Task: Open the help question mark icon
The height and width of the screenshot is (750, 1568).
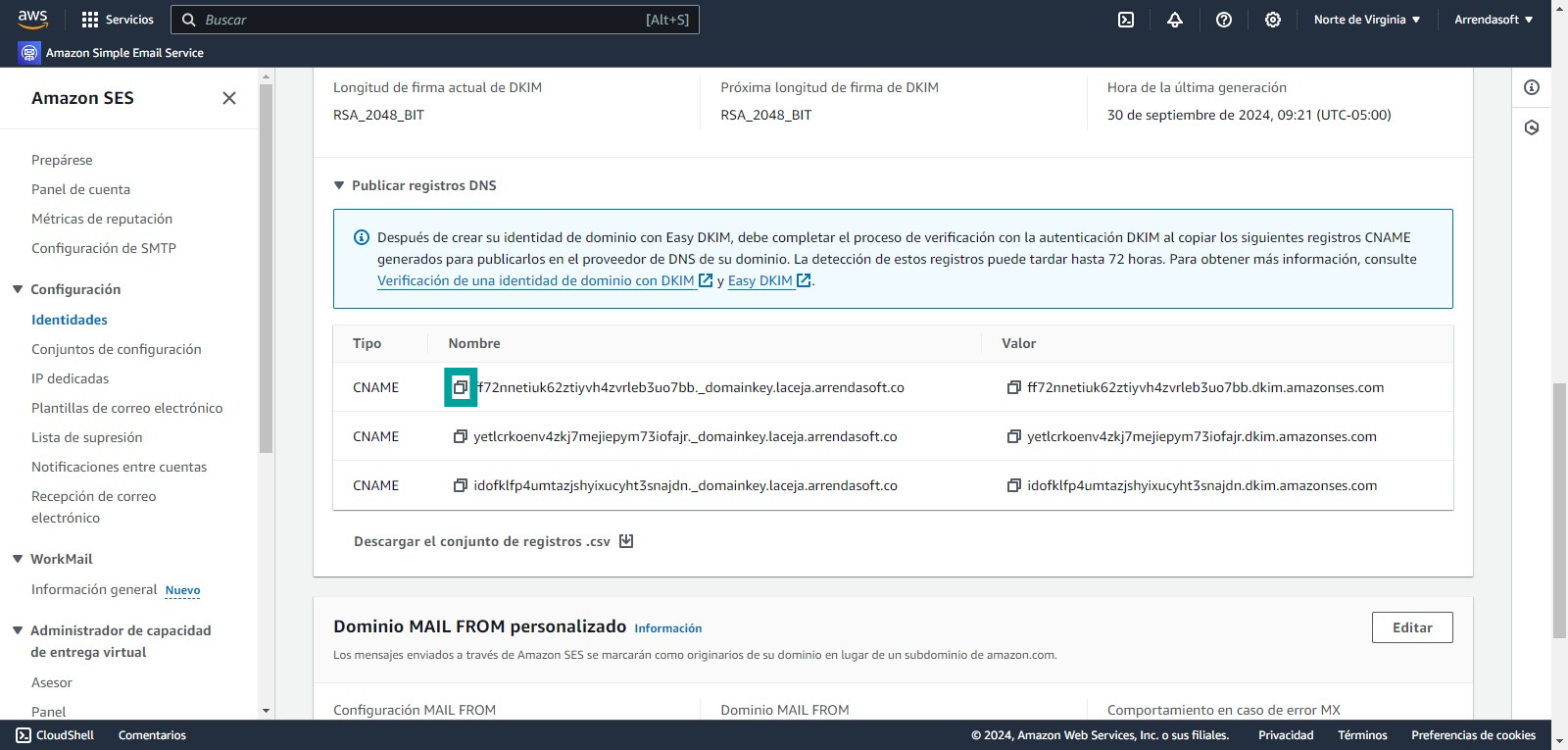Action: (1224, 20)
